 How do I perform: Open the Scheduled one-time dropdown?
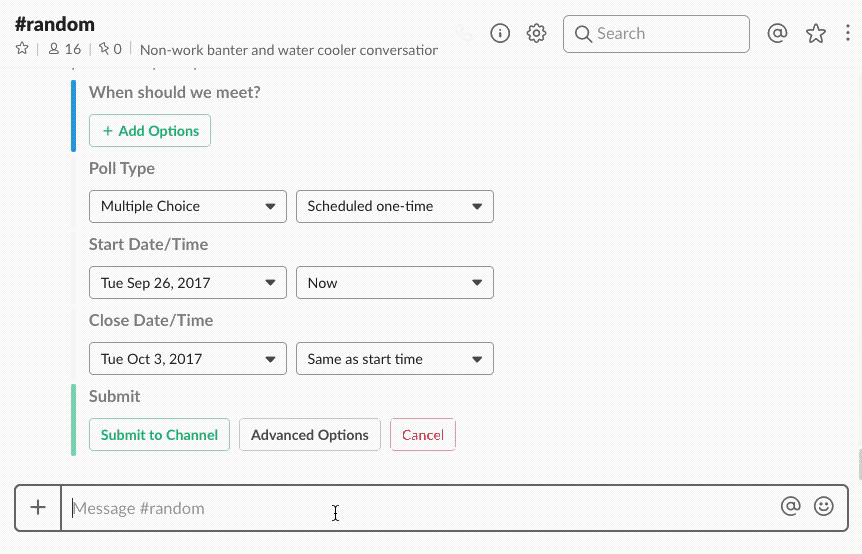pyautogui.click(x=395, y=207)
